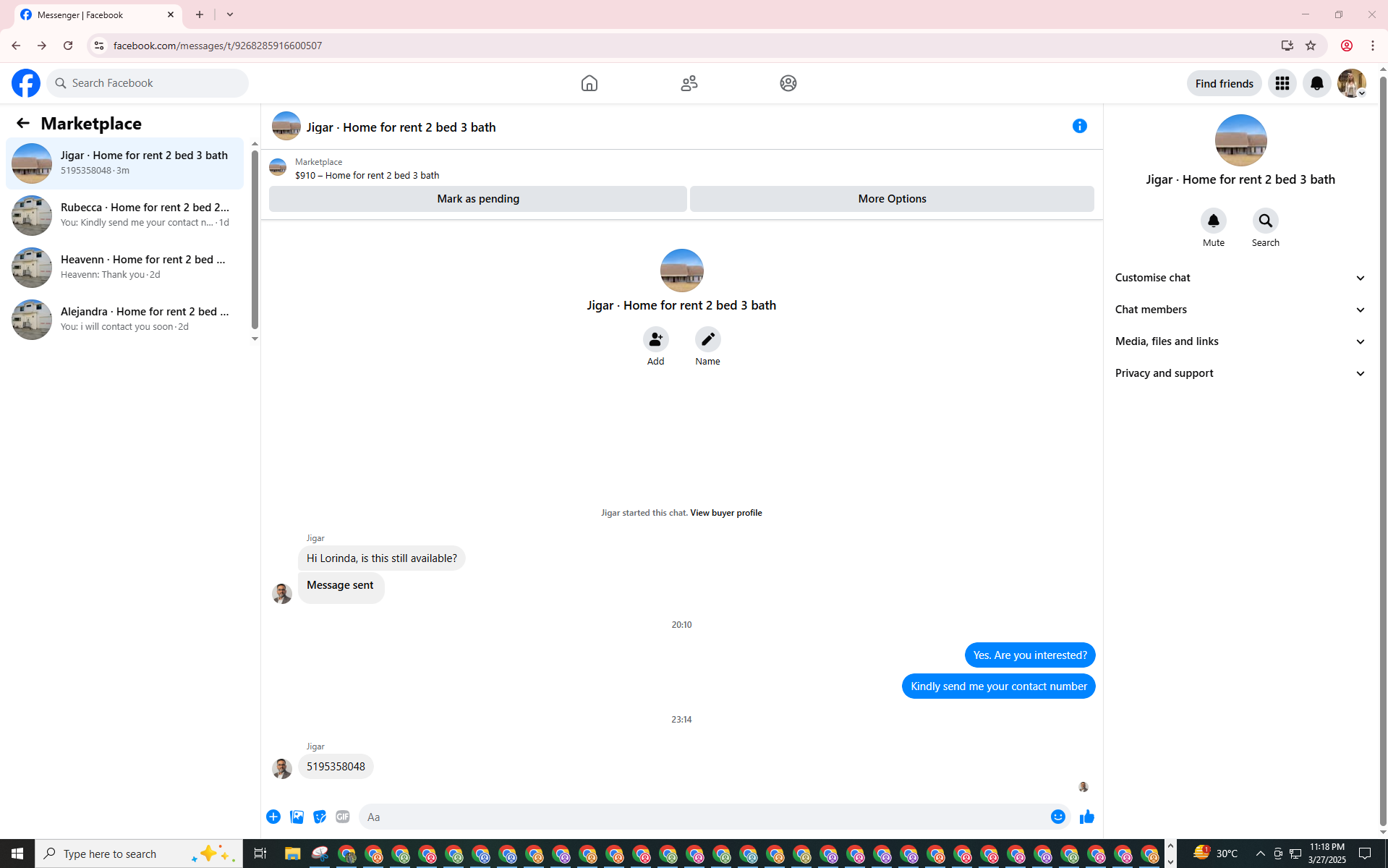Open the taskbar clock showing 11:18 PM

click(1327, 854)
